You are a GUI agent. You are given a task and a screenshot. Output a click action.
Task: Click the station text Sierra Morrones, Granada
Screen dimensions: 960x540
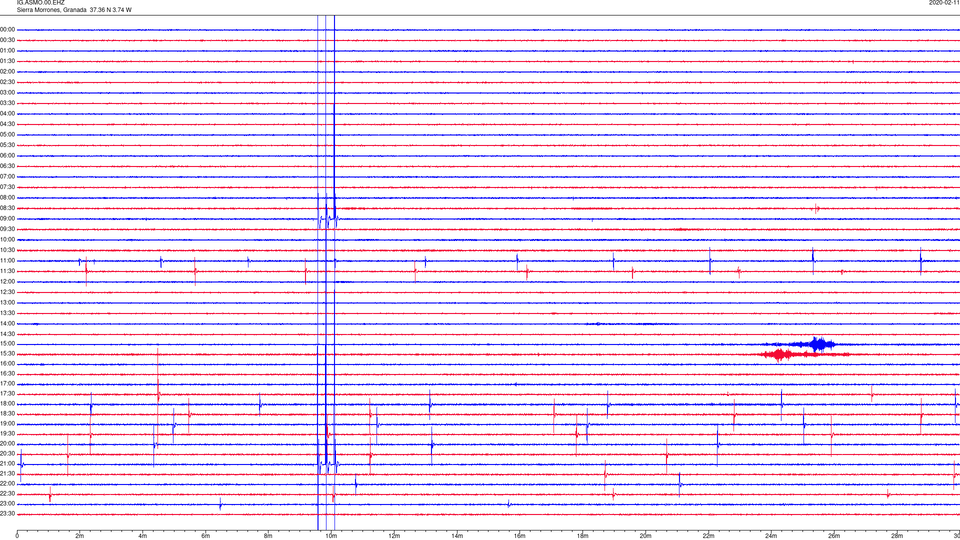click(51, 10)
